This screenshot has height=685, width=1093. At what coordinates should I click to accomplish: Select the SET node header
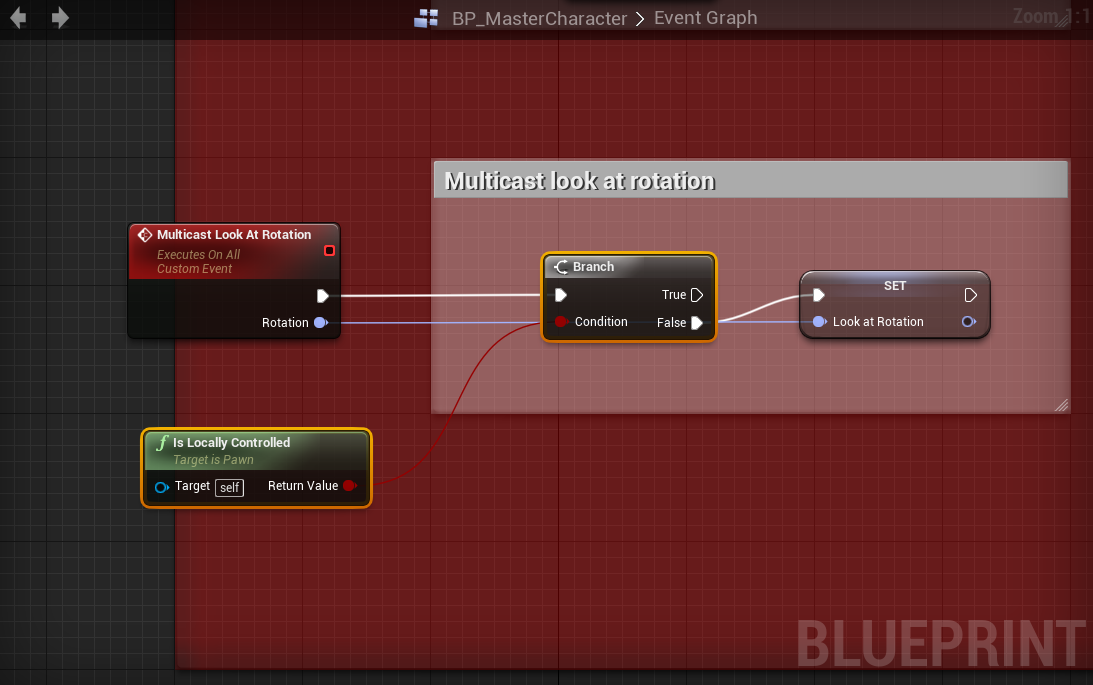(895, 286)
